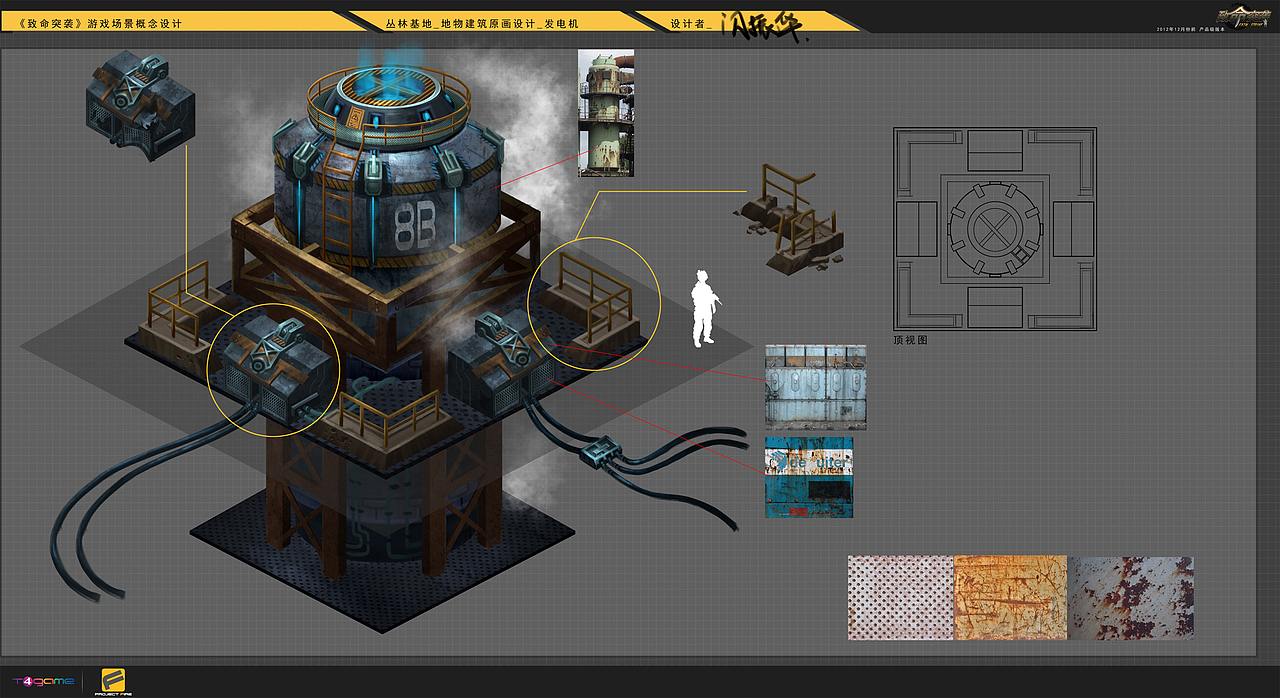This screenshot has height=698, width=1280.
Task: Open the top-view floor plan drawing
Action: click(994, 229)
